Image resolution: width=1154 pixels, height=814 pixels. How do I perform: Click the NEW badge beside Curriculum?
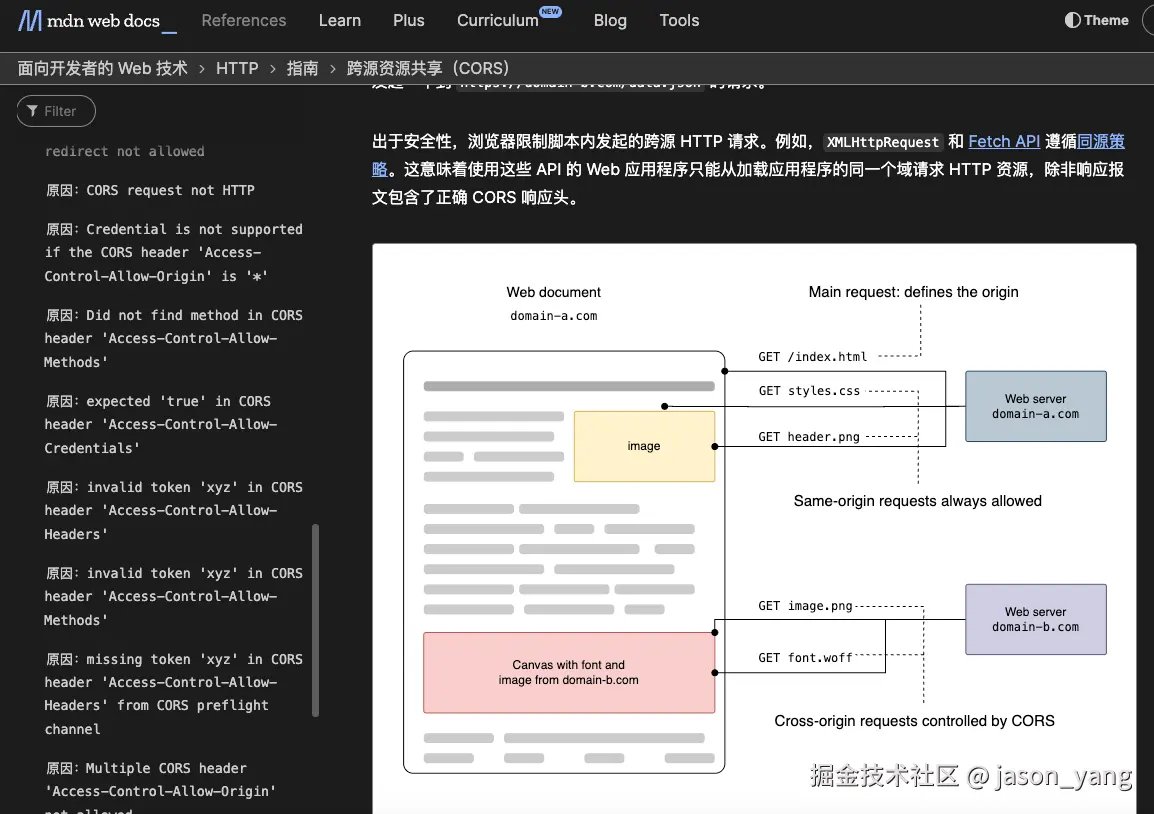point(550,11)
